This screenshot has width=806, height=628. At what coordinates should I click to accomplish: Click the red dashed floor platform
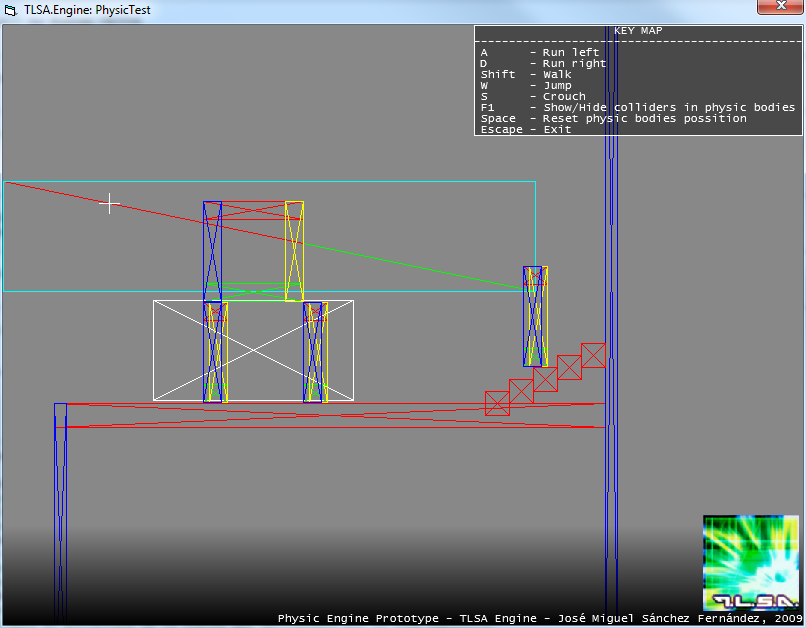[x=300, y=415]
